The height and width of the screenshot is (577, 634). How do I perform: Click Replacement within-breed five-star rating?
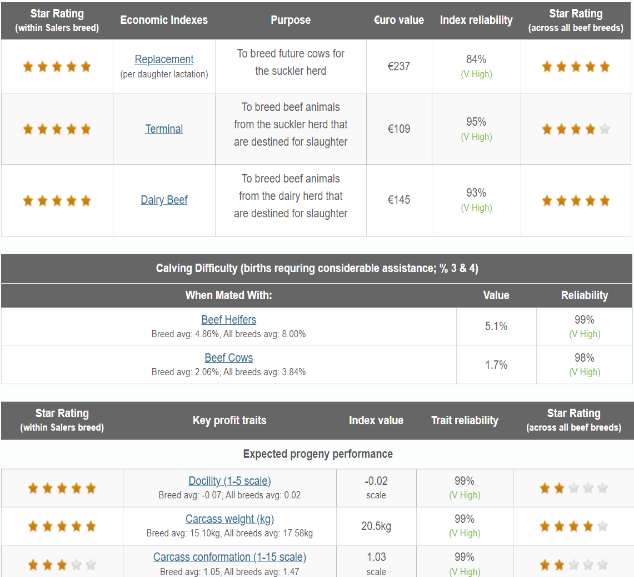[x=57, y=67]
